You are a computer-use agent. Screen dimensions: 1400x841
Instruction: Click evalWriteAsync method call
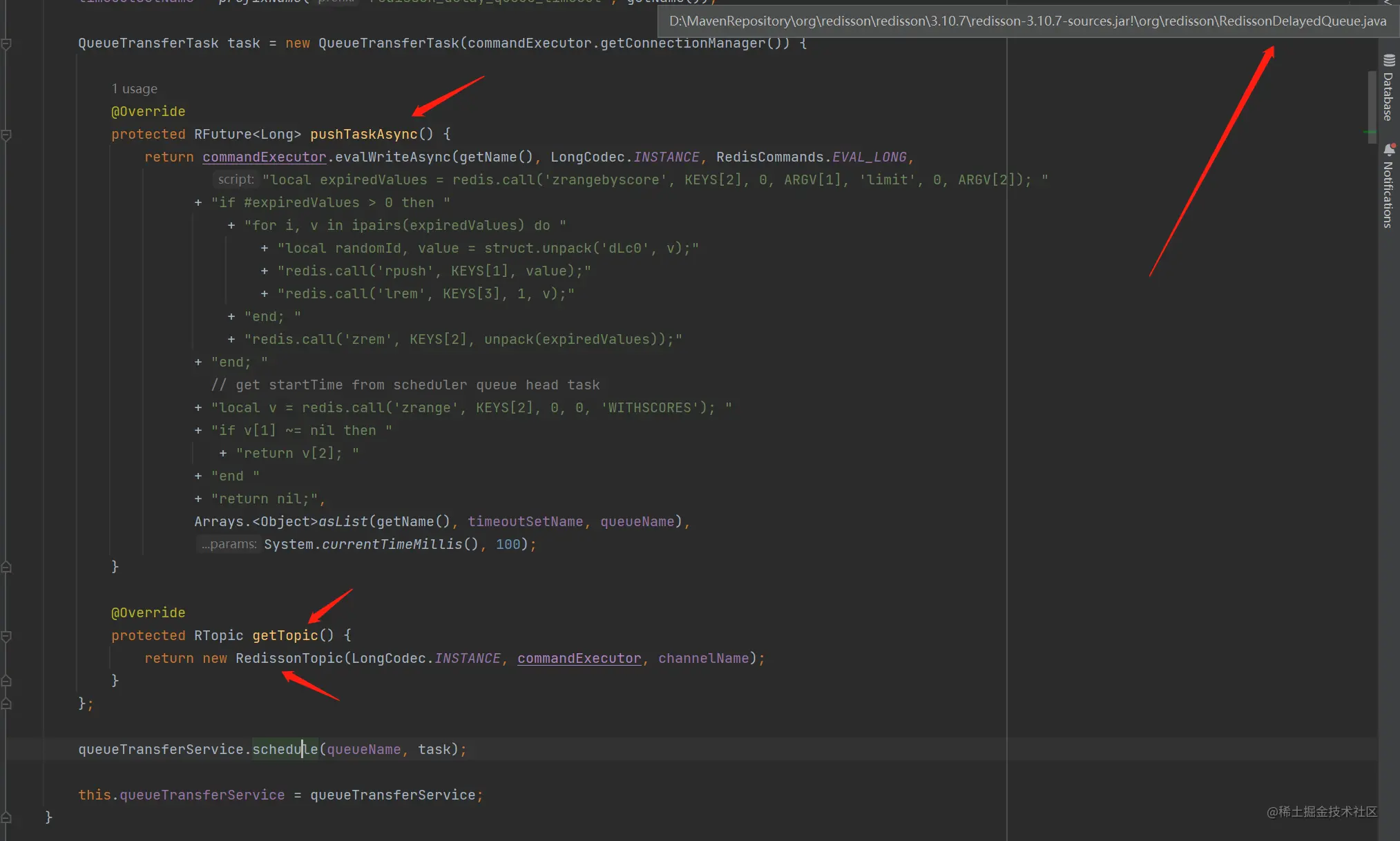393,157
